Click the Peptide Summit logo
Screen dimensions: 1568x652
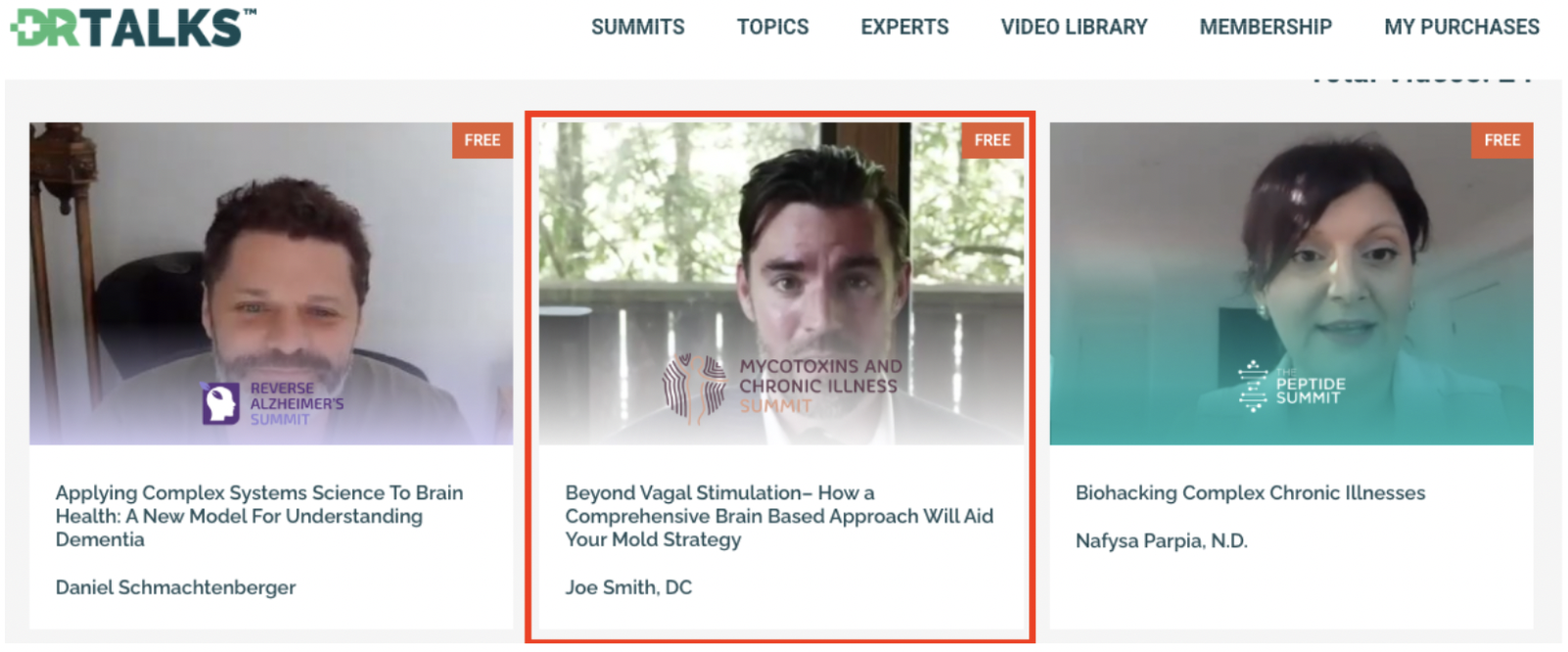1291,386
